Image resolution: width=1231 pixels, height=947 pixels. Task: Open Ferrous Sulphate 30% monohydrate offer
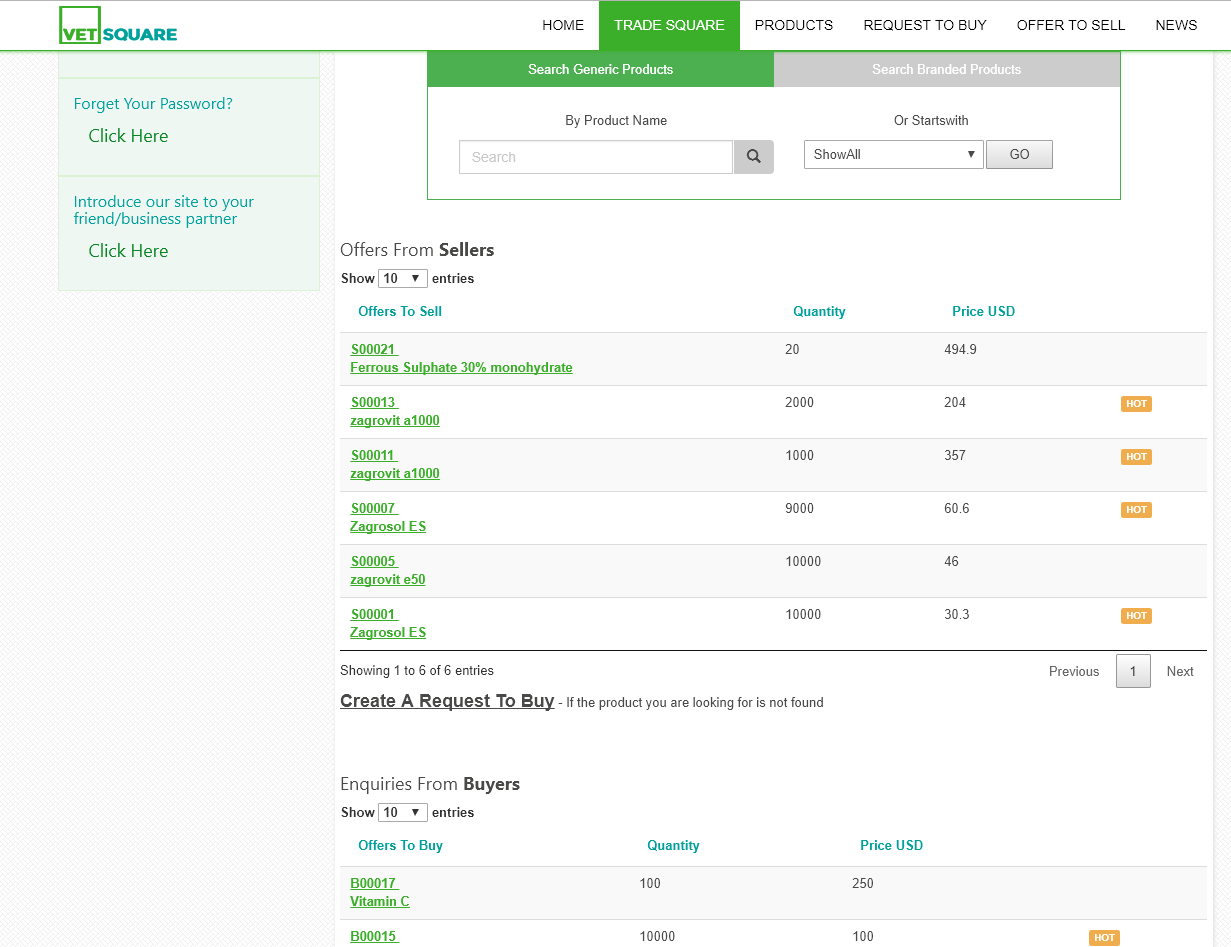coord(461,368)
